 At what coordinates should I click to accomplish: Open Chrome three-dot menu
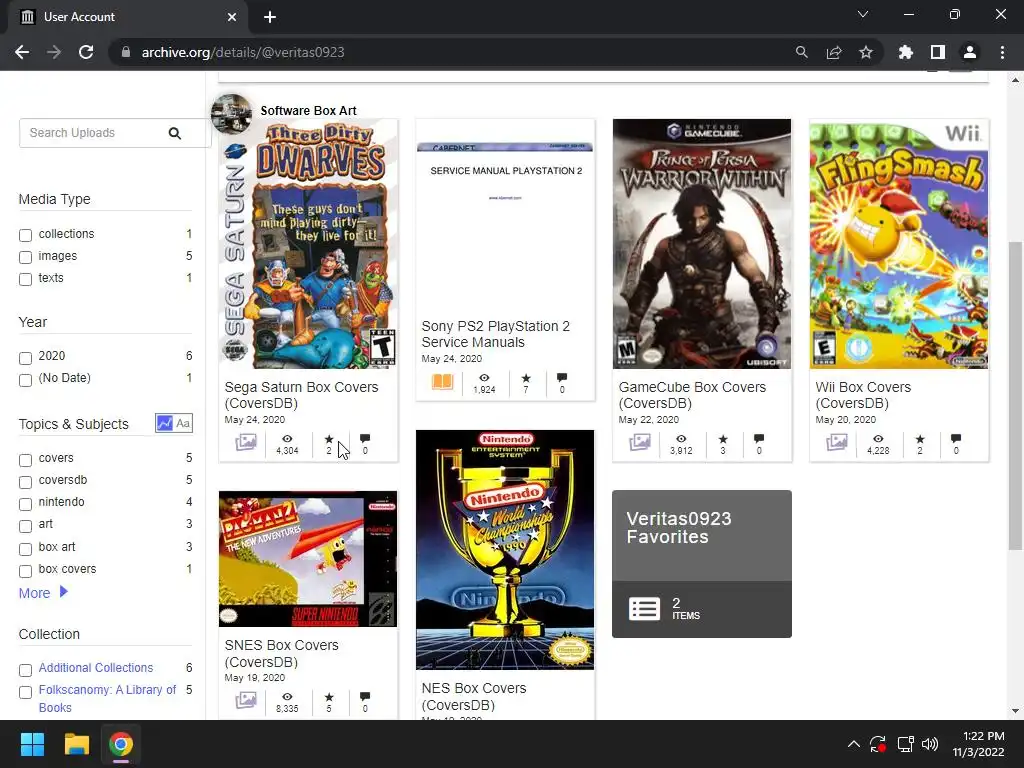pyautogui.click(x=1002, y=52)
